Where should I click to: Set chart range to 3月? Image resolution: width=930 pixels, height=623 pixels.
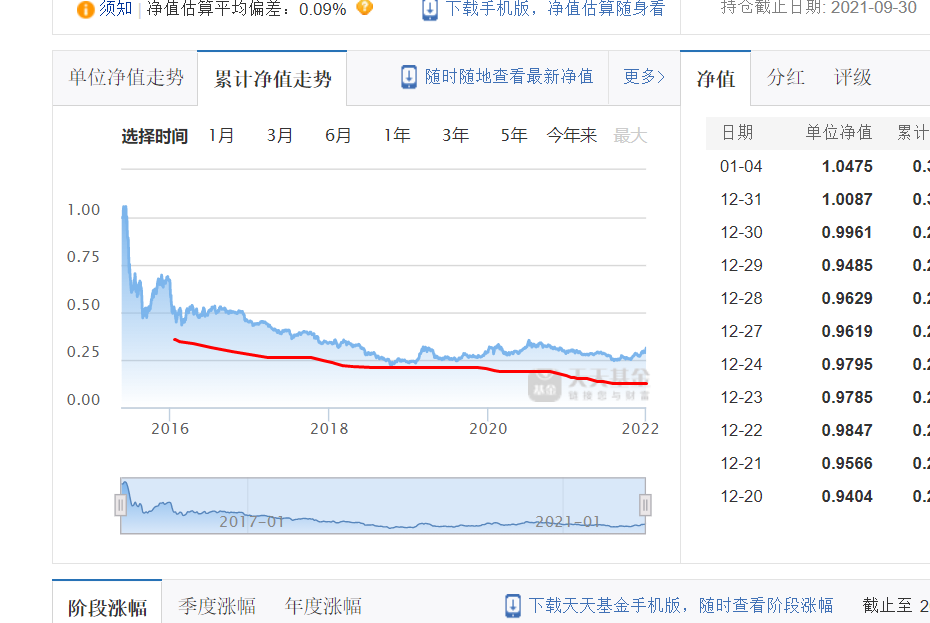click(280, 135)
